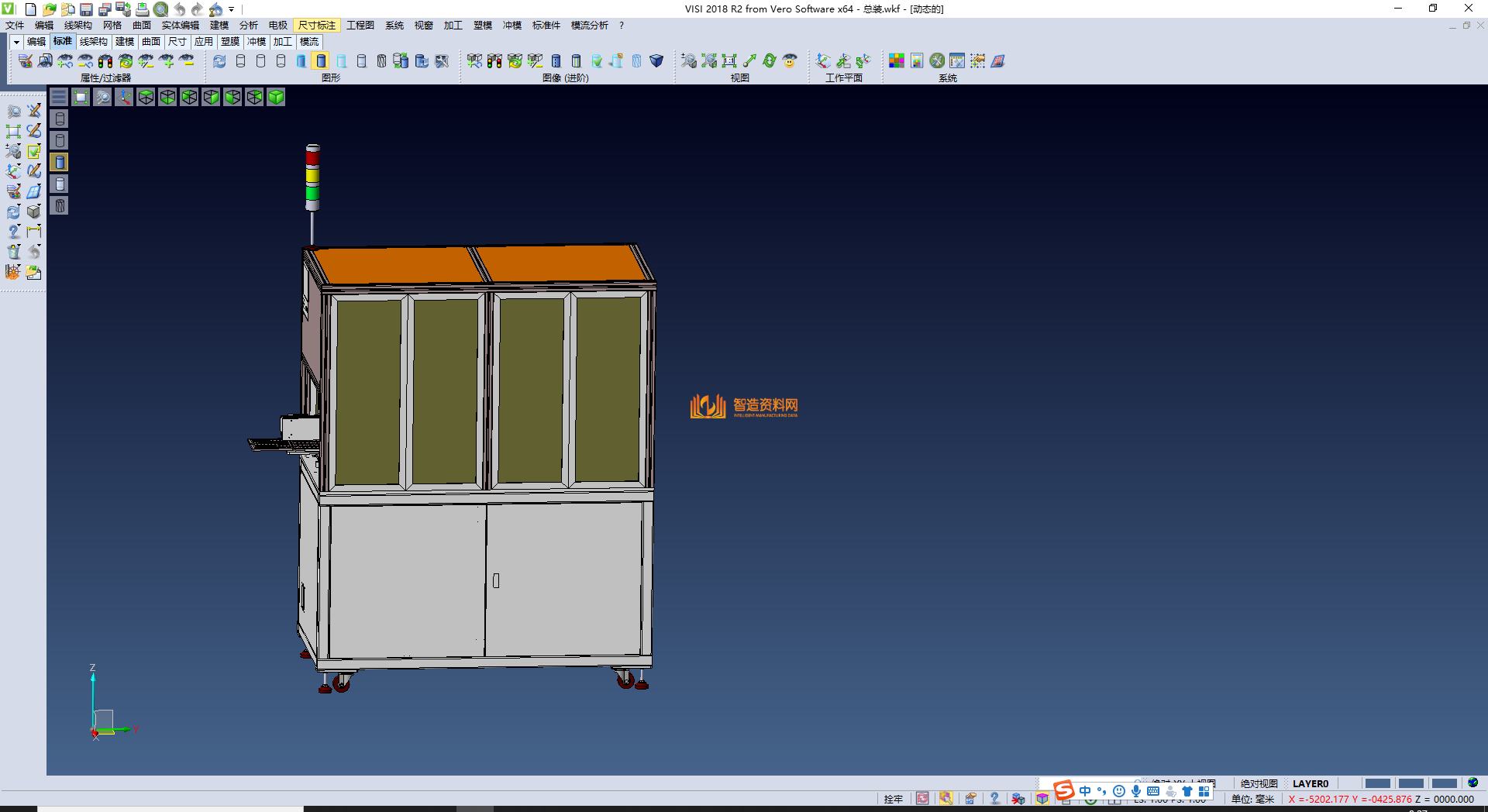1488x812 pixels.
Task: Open the toolbar tabs dropdown arrow
Action: (x=16, y=42)
